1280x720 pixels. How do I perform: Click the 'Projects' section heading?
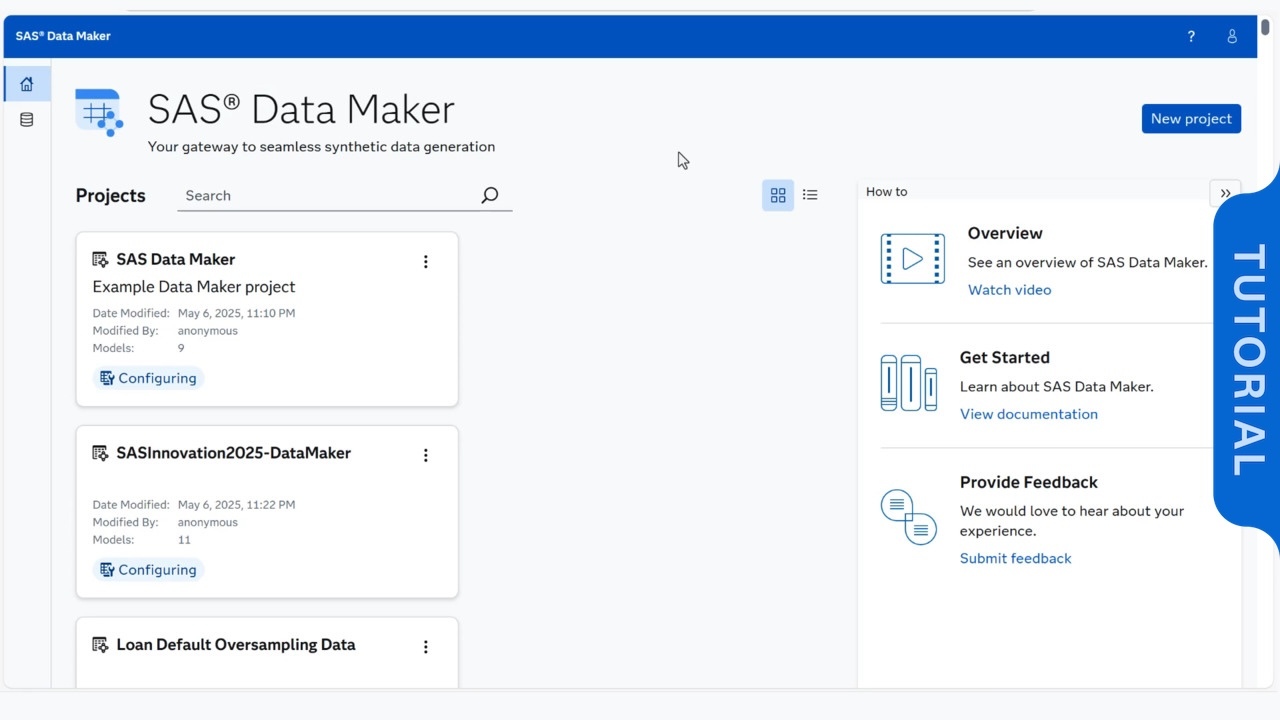[x=110, y=196]
